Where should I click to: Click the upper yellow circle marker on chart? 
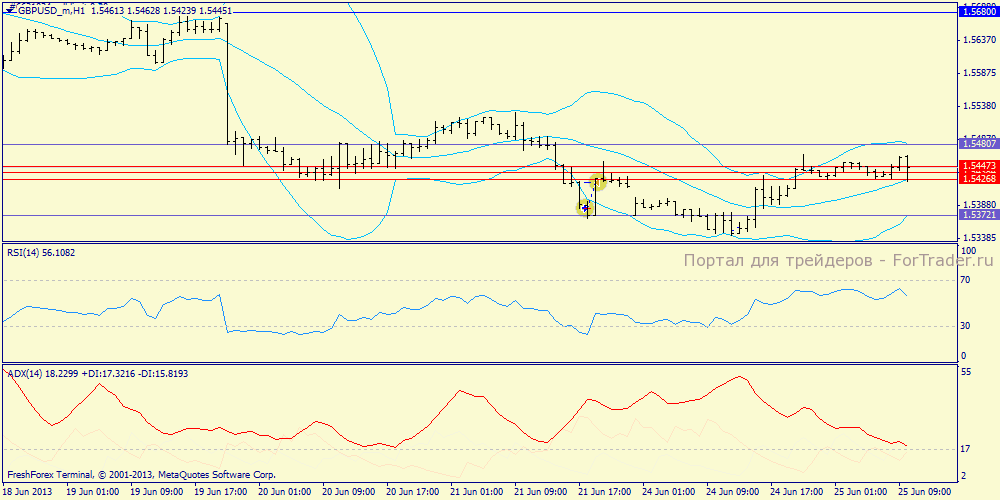tap(599, 182)
